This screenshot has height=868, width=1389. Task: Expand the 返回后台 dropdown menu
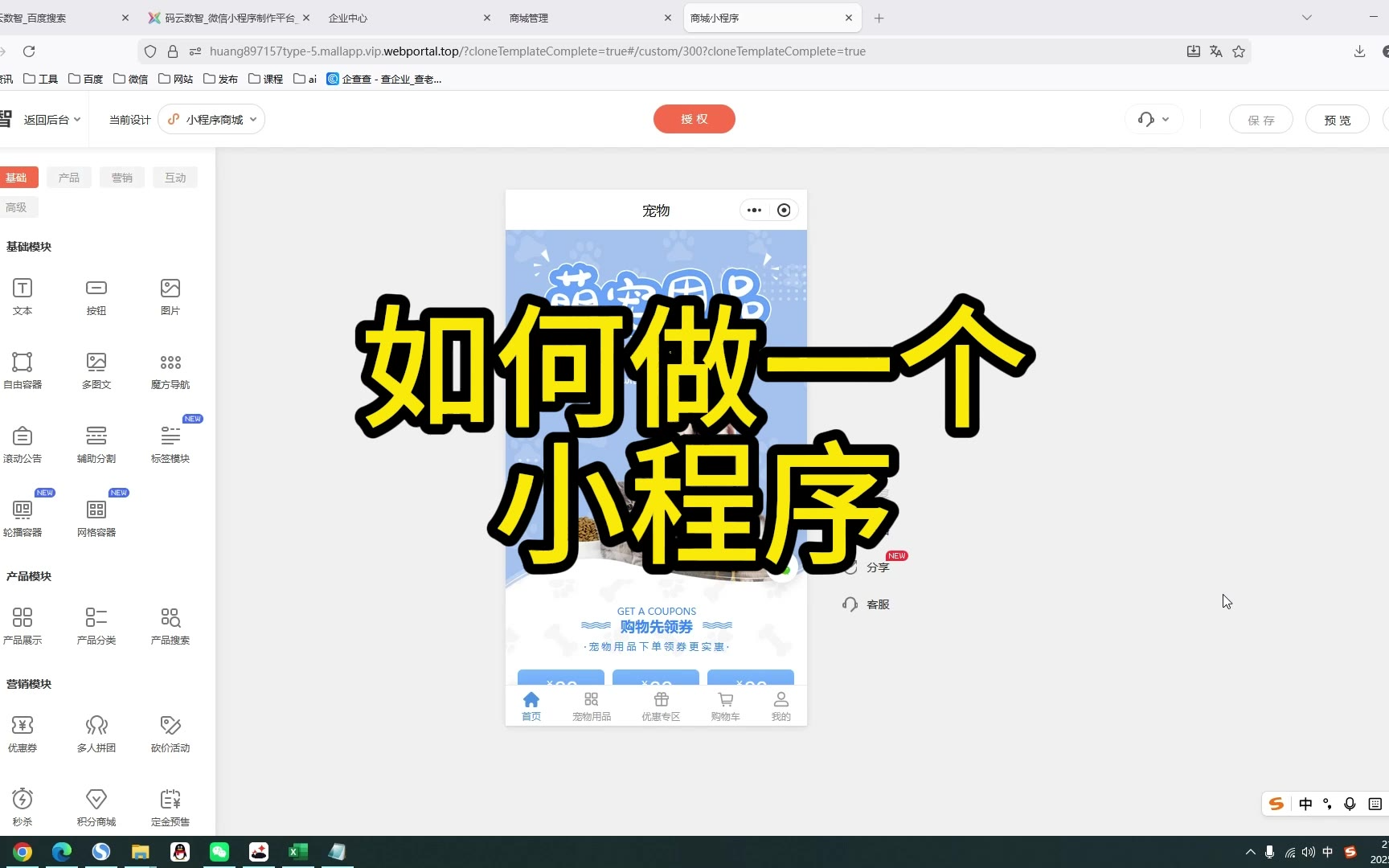click(51, 120)
